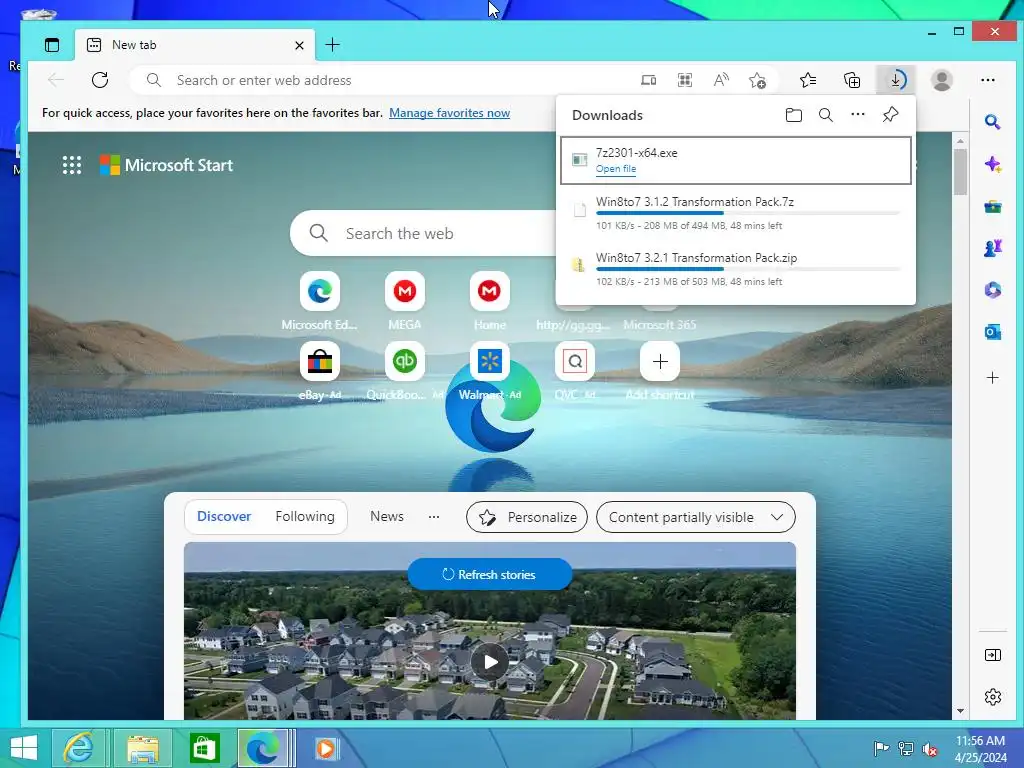Click the Search the web box
Screen dimensions: 1024x768
pyautogui.click(x=424, y=233)
